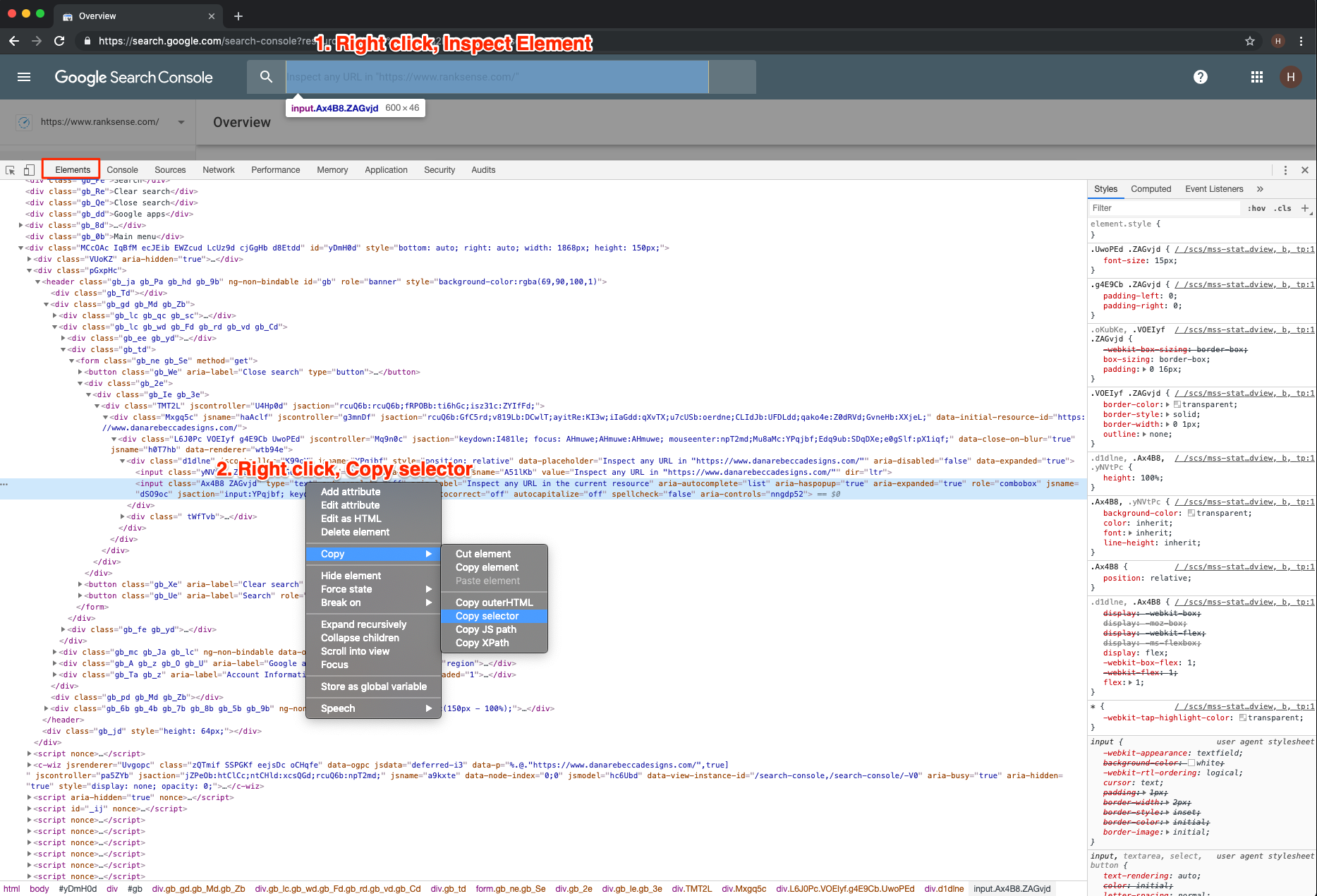The image size is (1317, 896).
Task: Open the Google apps grid icon
Action: point(1256,77)
